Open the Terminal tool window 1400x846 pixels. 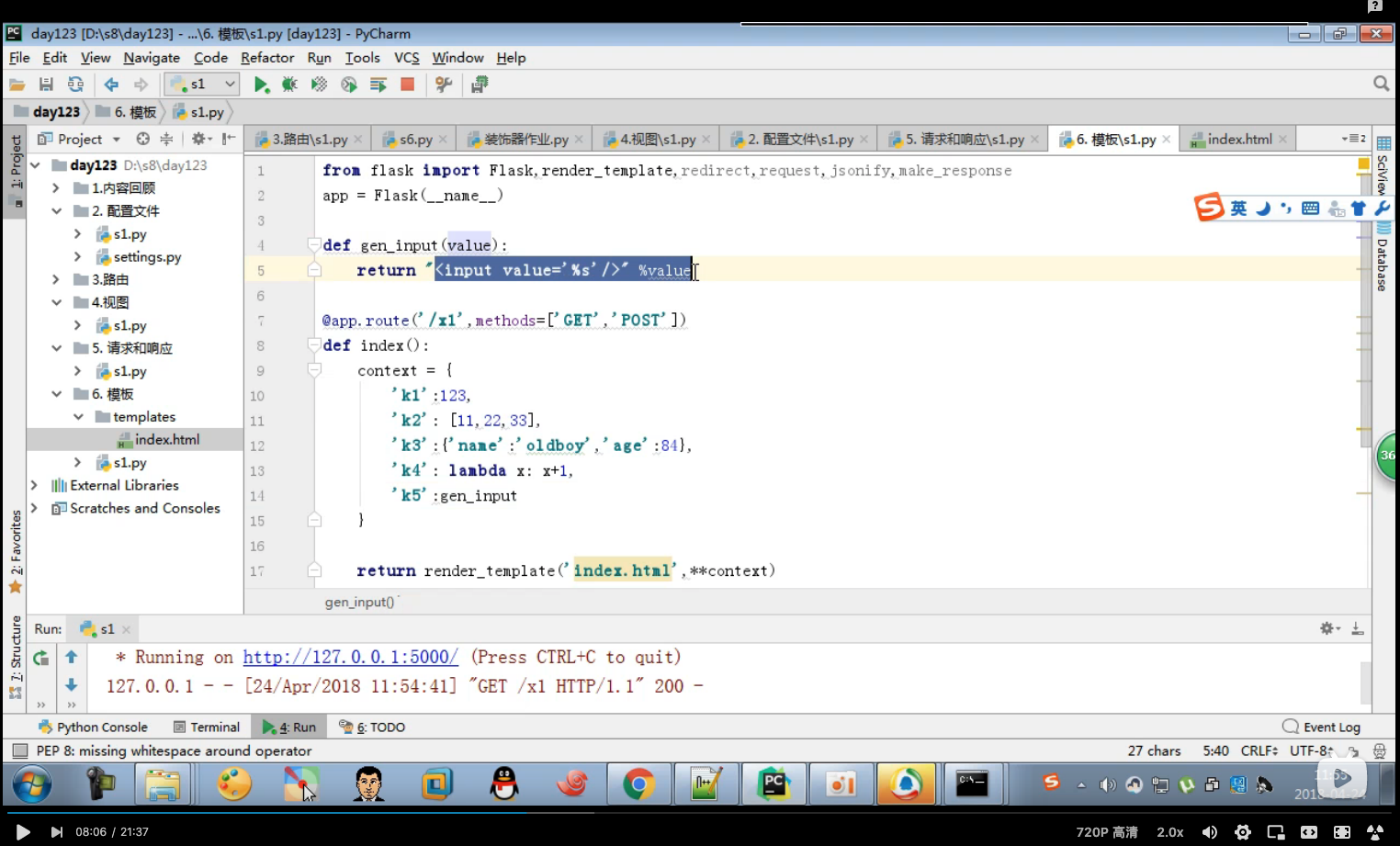[x=207, y=728]
